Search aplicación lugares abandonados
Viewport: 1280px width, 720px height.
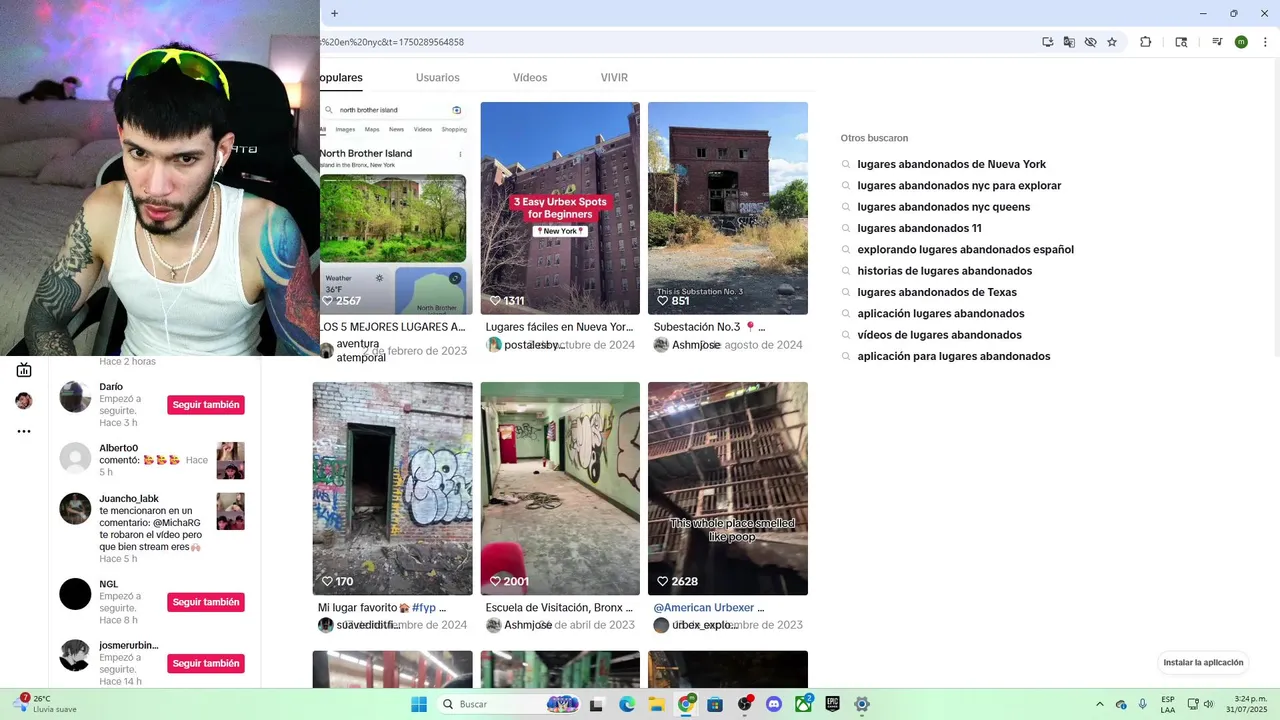coord(940,314)
